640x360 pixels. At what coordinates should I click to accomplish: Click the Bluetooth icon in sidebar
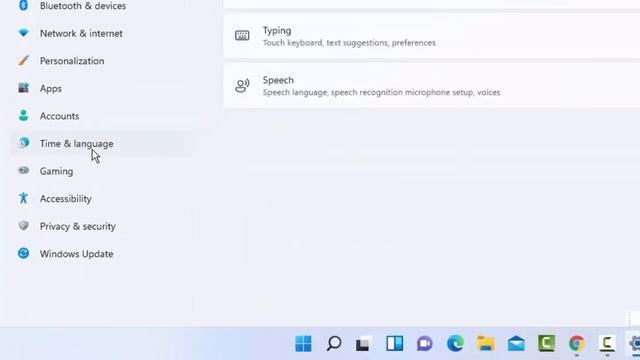(24, 5)
